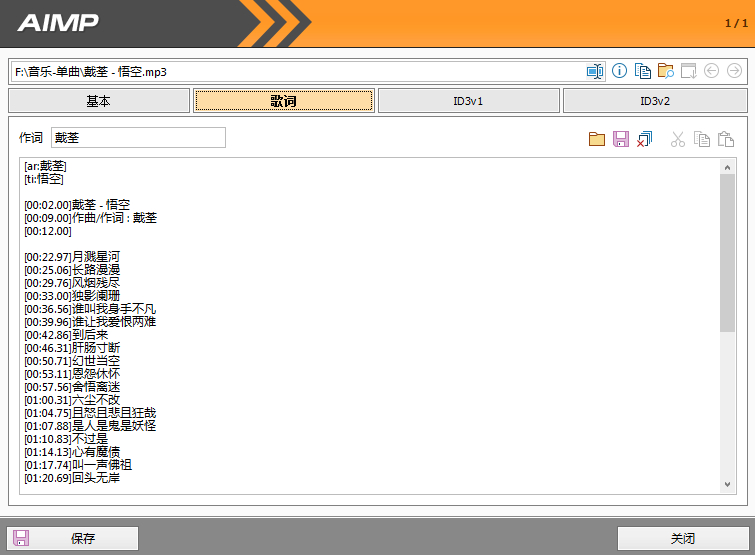The image size is (755, 555).
Task: Click the lyric line [ar:戴荃]
Action: click(x=45, y=166)
